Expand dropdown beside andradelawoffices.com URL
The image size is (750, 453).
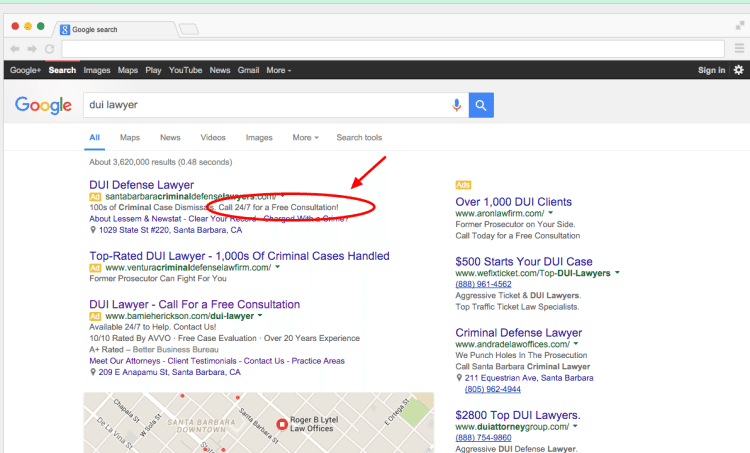click(576, 344)
